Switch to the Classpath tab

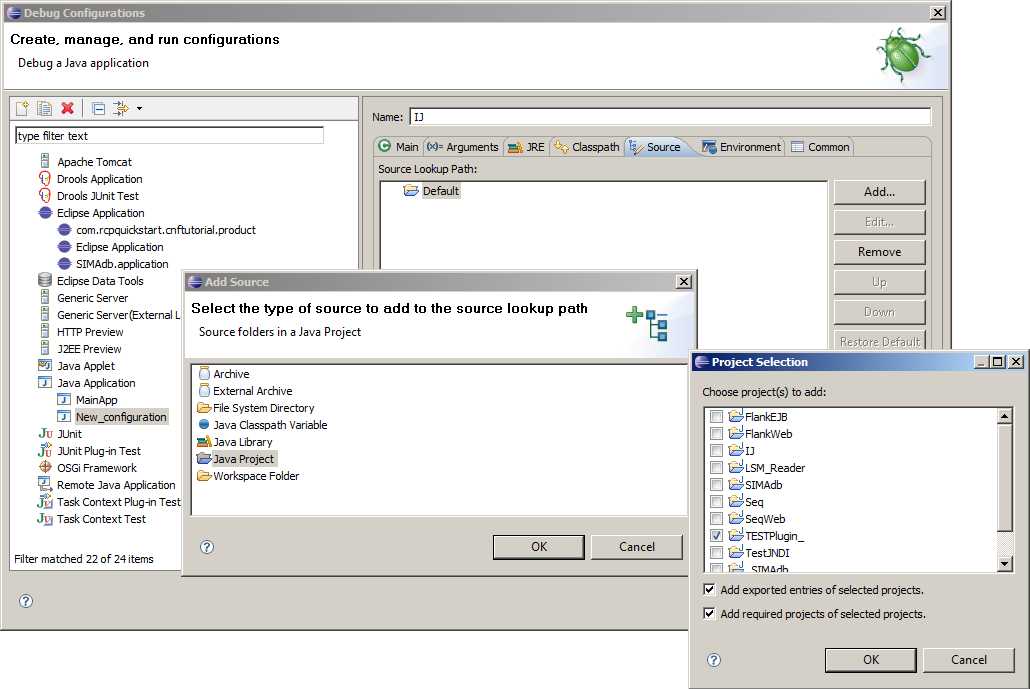point(587,146)
